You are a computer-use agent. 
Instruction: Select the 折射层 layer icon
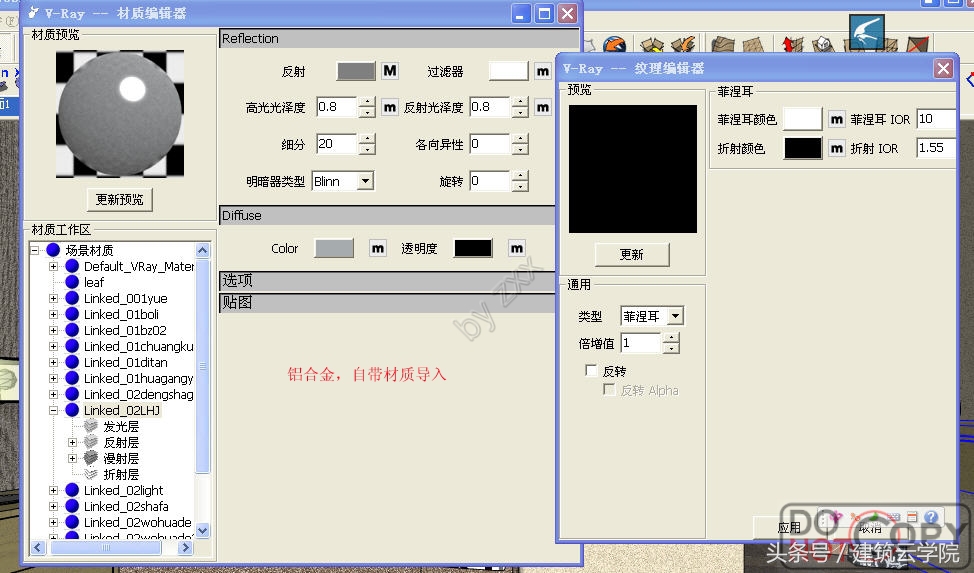(91, 474)
